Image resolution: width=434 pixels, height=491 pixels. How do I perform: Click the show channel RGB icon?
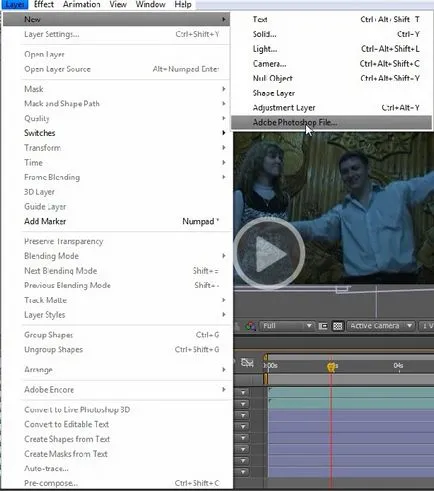point(250,326)
